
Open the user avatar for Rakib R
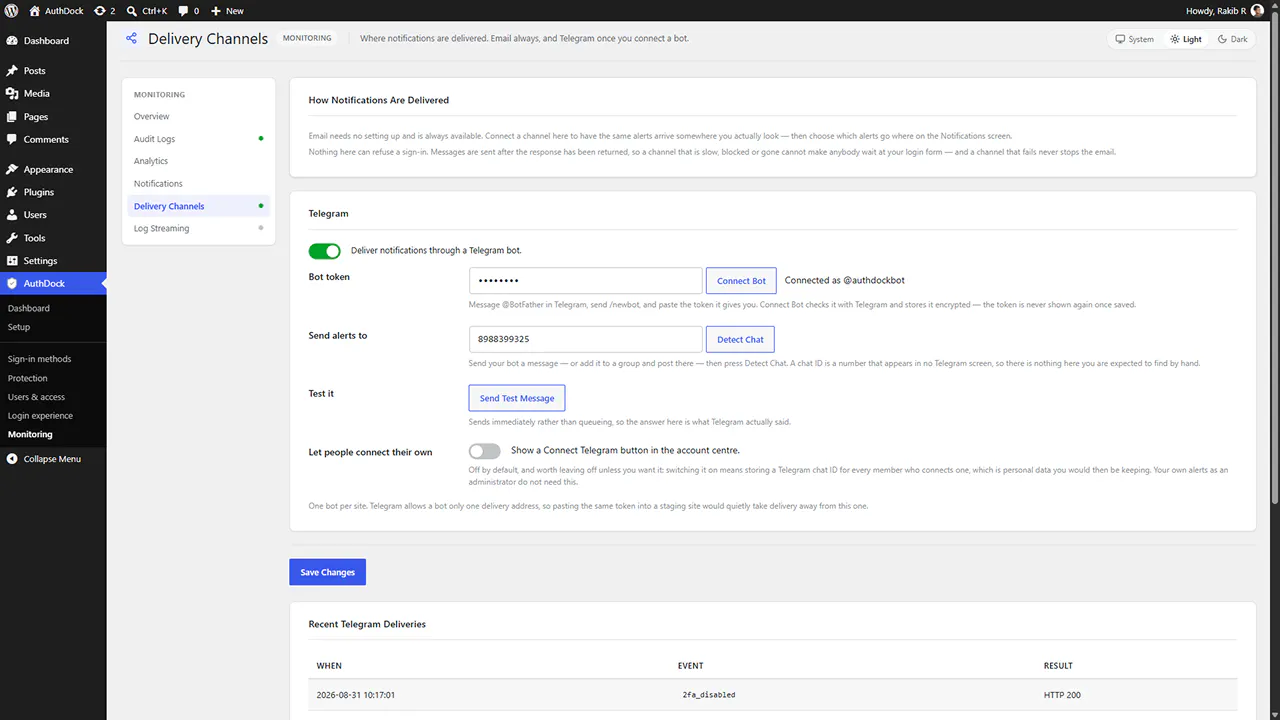tap(1257, 11)
